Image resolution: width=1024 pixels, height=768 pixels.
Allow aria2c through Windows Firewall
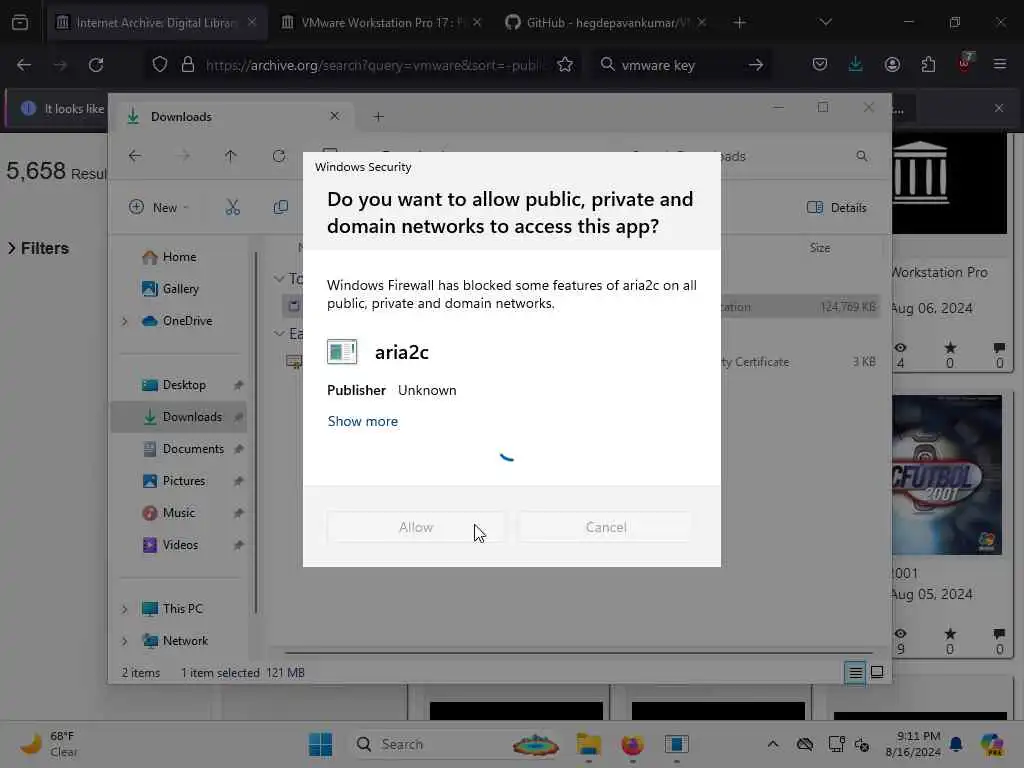click(x=416, y=527)
